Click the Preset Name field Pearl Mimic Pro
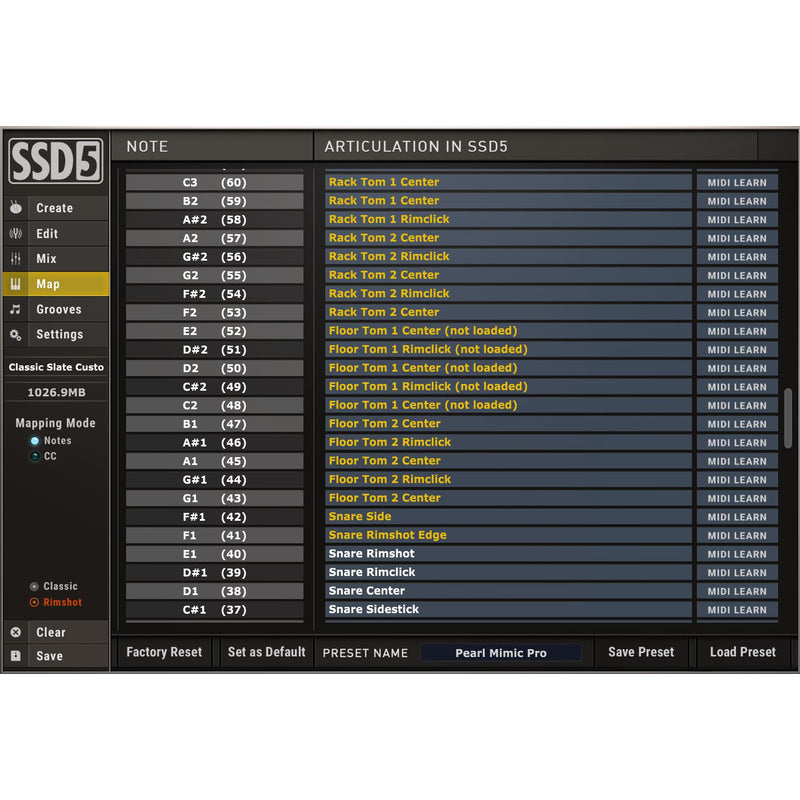The image size is (800, 800). (x=500, y=653)
